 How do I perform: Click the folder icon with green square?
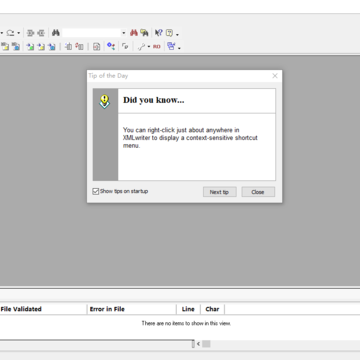pyautogui.click(x=30, y=46)
